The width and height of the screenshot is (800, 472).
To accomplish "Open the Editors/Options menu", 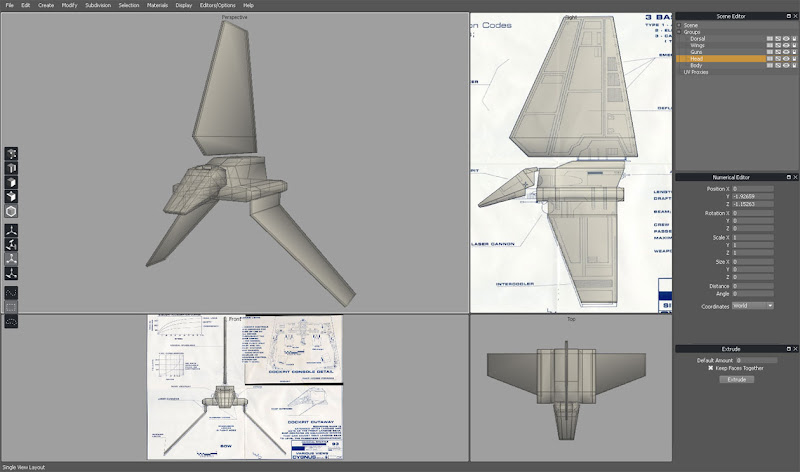I will 218,5.
